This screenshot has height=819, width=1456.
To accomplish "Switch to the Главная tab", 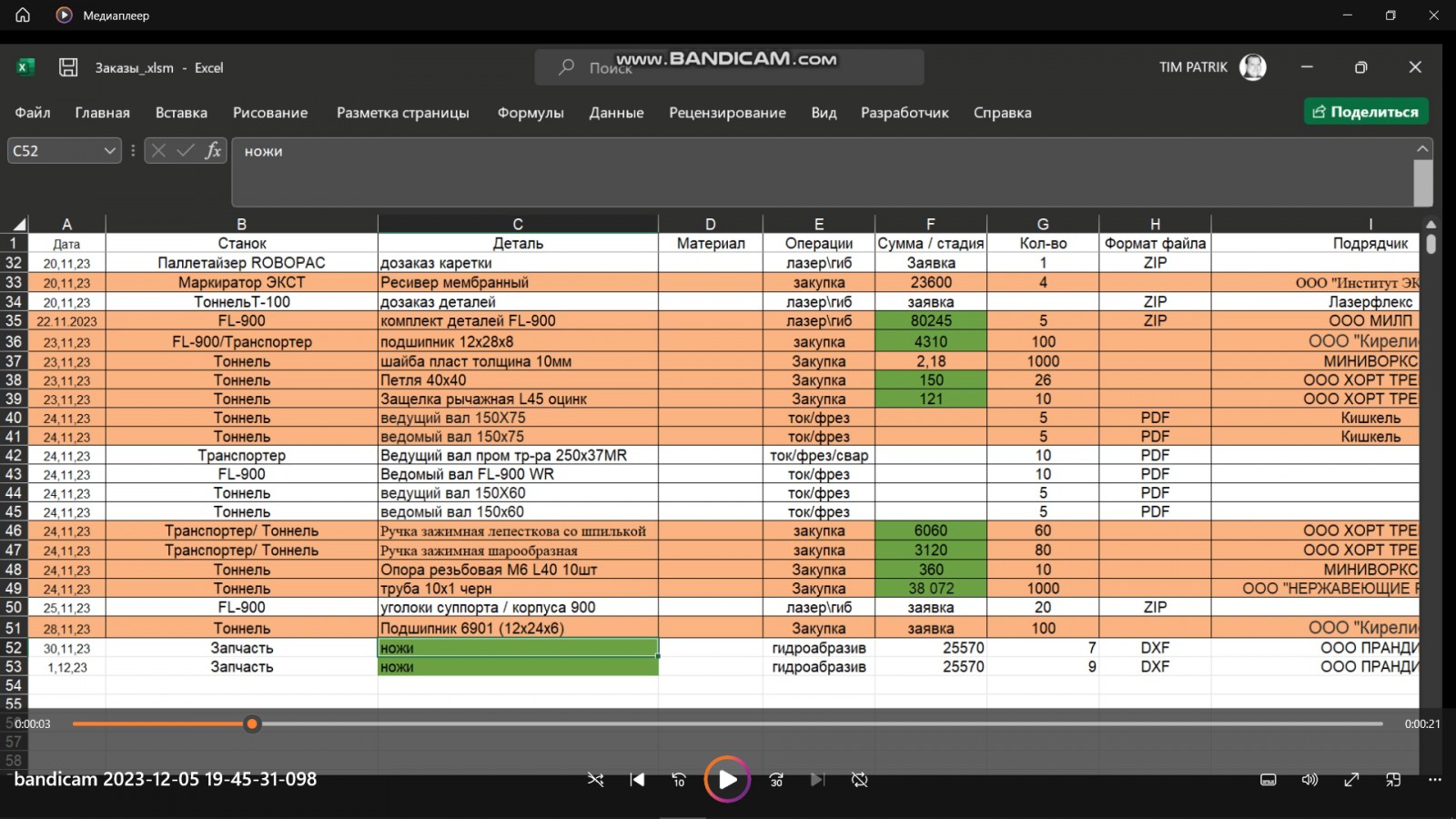I will tap(102, 113).
